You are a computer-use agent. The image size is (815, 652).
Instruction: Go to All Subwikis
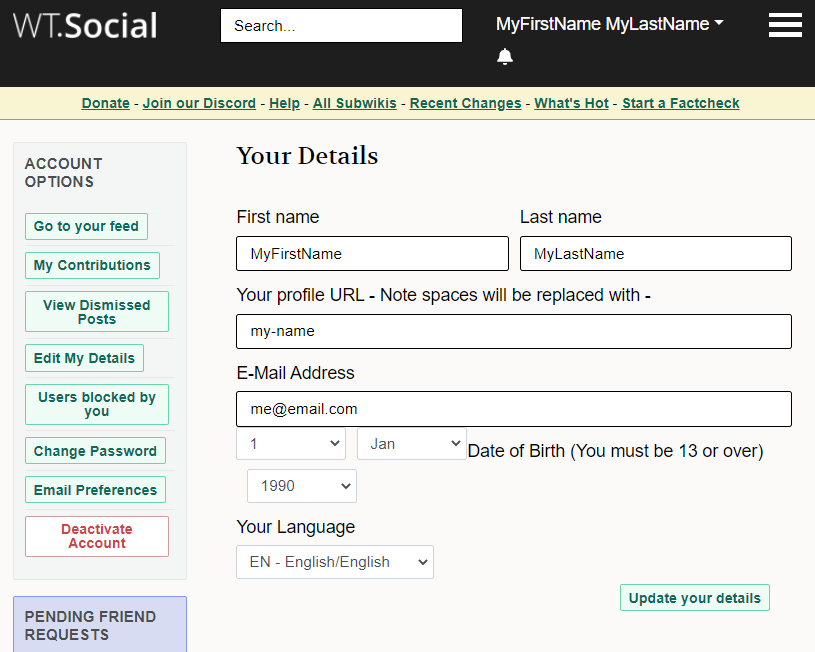coord(354,103)
